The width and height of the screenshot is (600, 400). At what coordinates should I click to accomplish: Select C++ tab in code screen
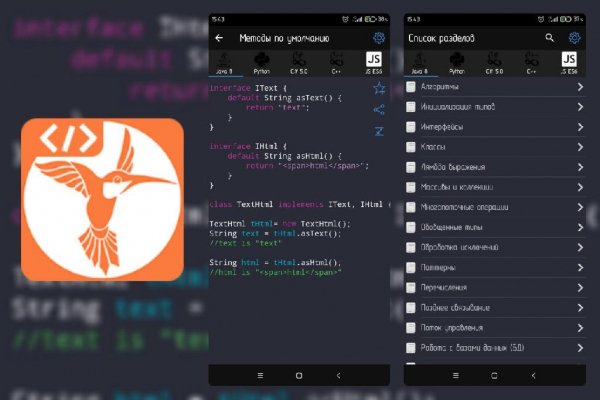(x=336, y=64)
